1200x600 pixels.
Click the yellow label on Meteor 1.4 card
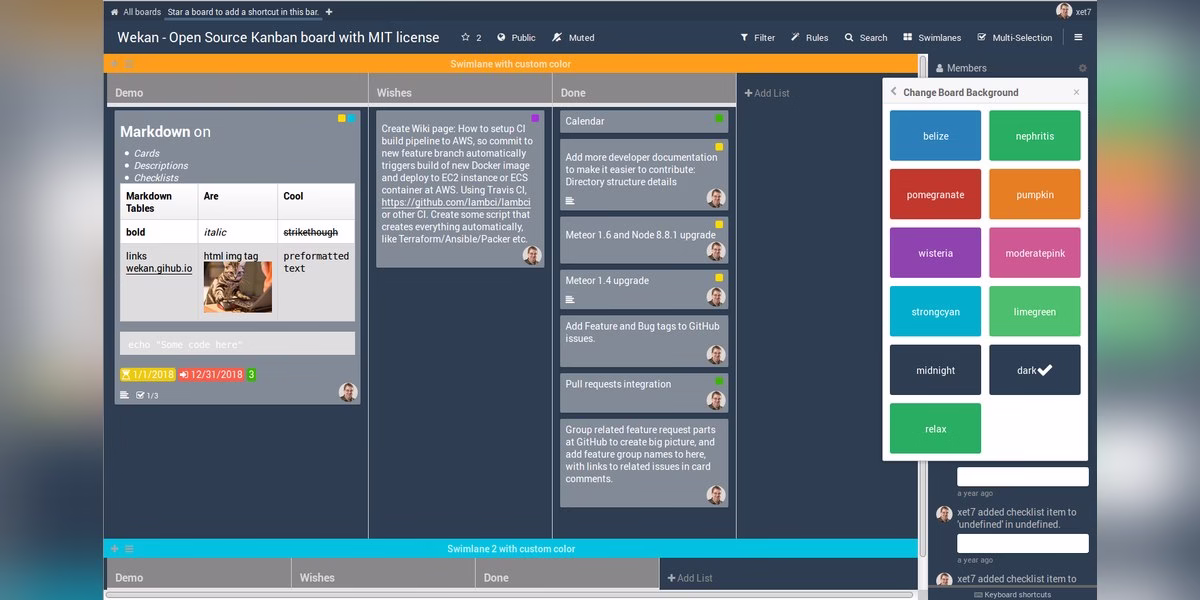click(x=719, y=277)
